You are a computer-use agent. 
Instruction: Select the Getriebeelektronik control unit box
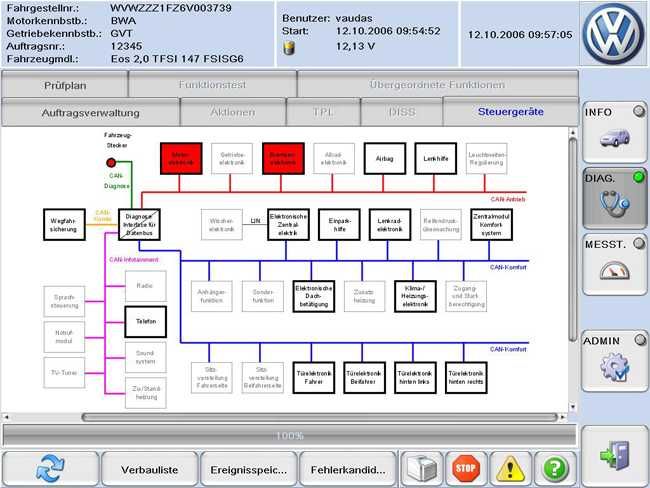pyautogui.click(x=232, y=159)
